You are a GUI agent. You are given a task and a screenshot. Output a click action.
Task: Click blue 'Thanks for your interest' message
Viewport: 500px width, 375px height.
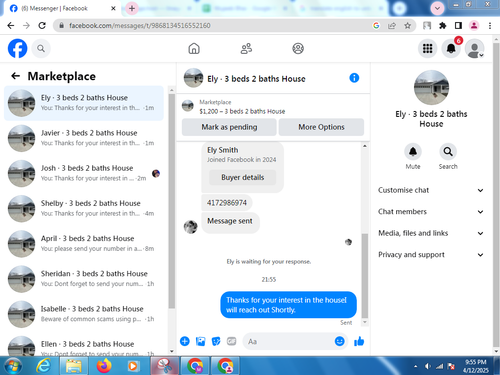288,305
